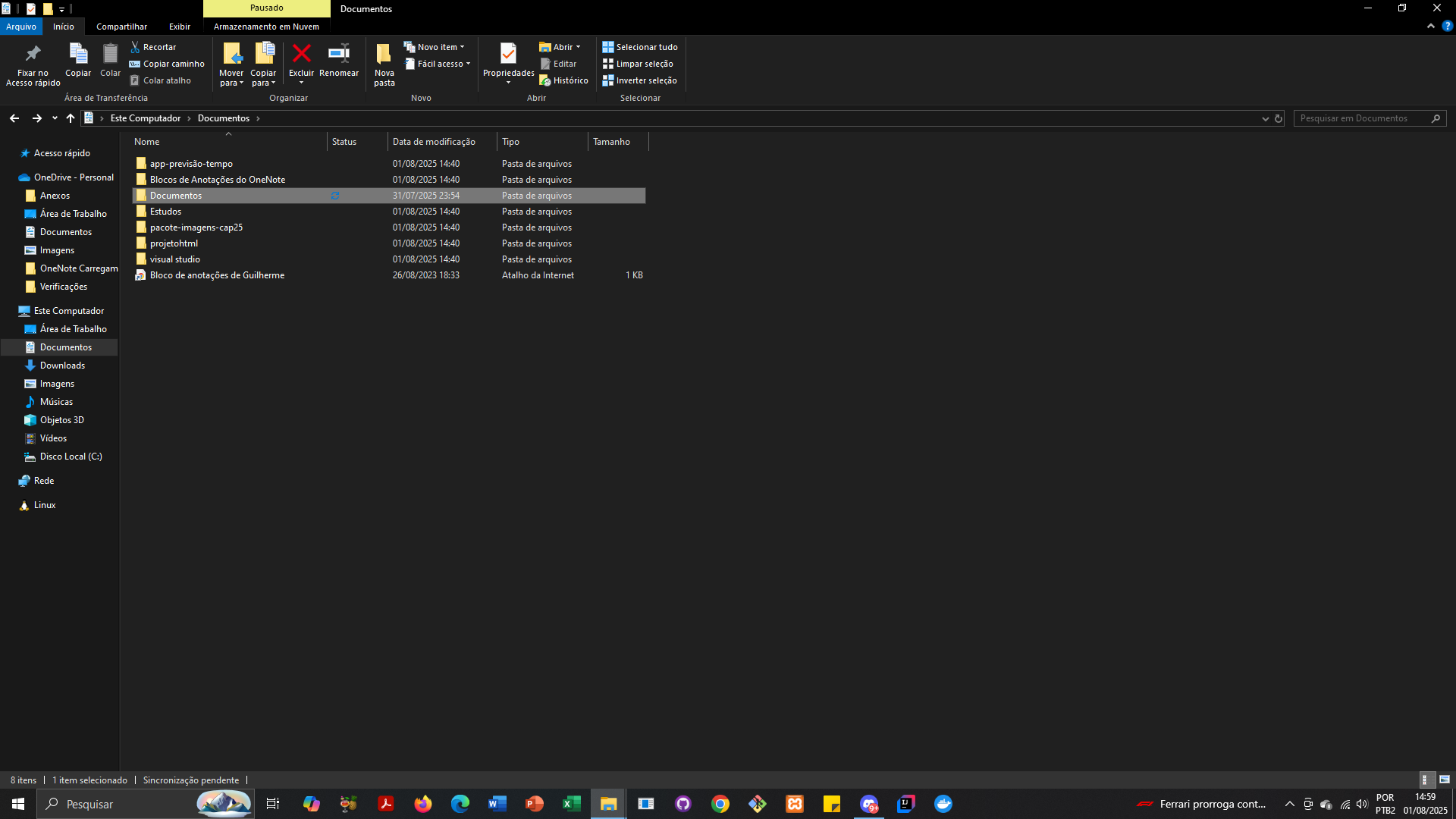The image size is (1456, 819).
Task: Open recent locations dropdown beside forward arrow
Action: tap(55, 118)
